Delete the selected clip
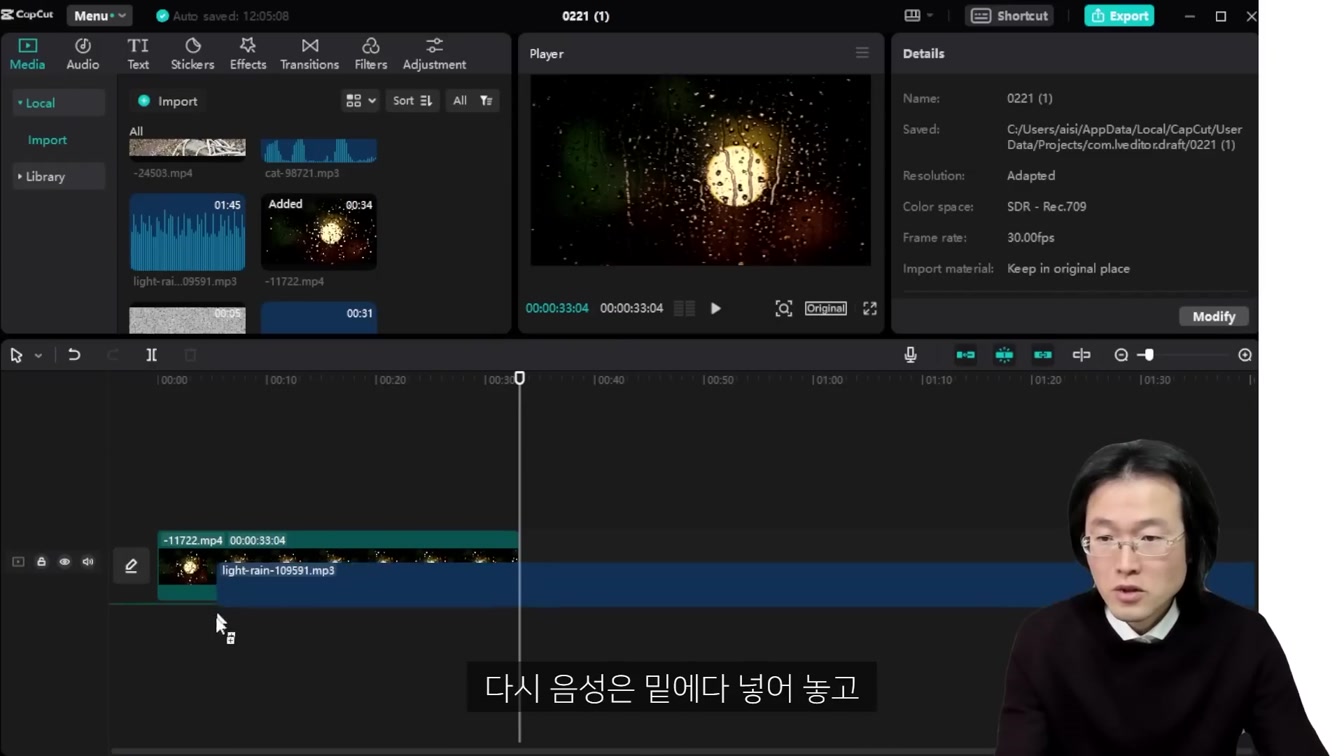This screenshot has height=756, width=1344. pos(190,355)
